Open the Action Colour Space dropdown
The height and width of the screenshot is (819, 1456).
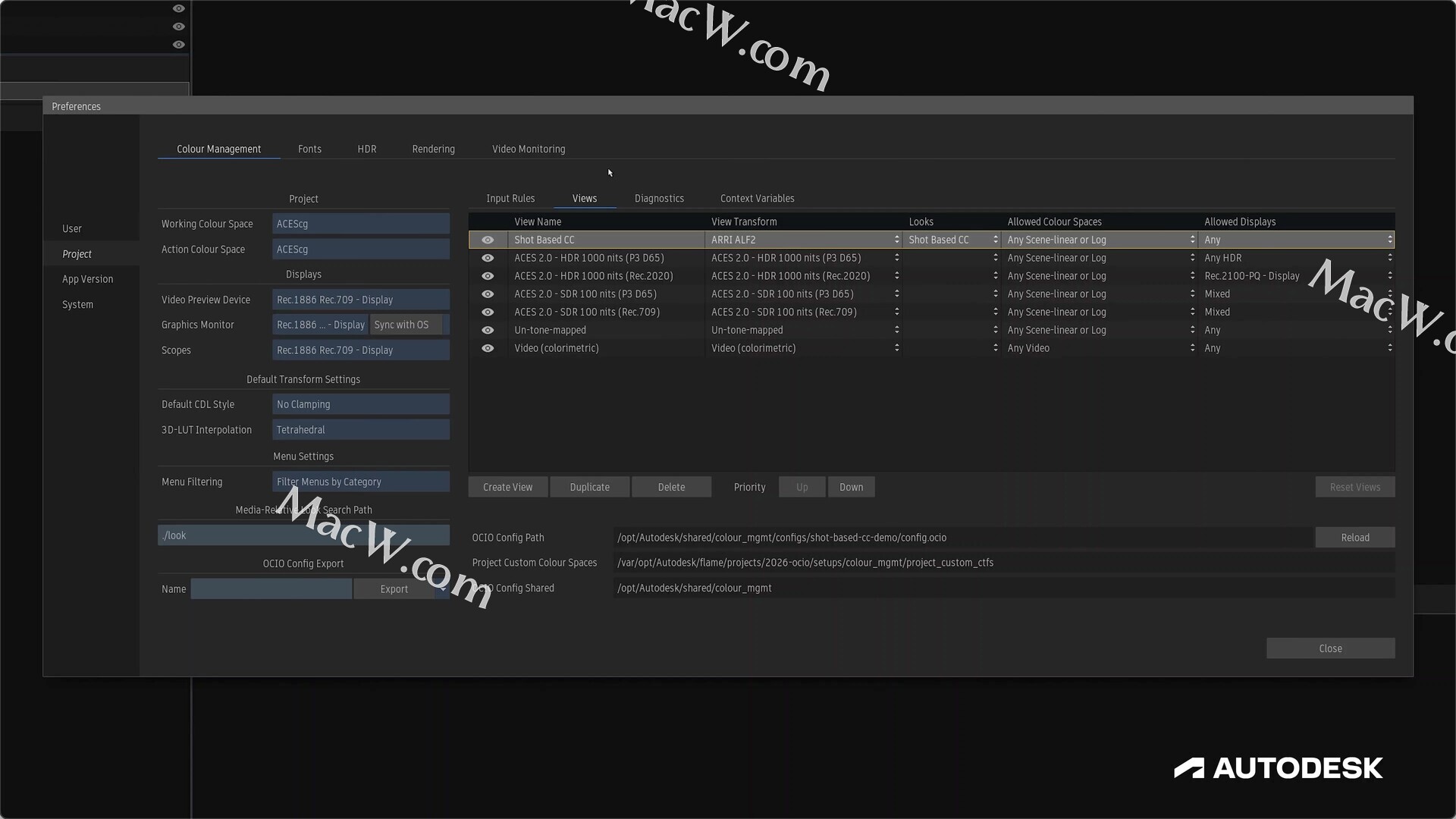point(361,249)
